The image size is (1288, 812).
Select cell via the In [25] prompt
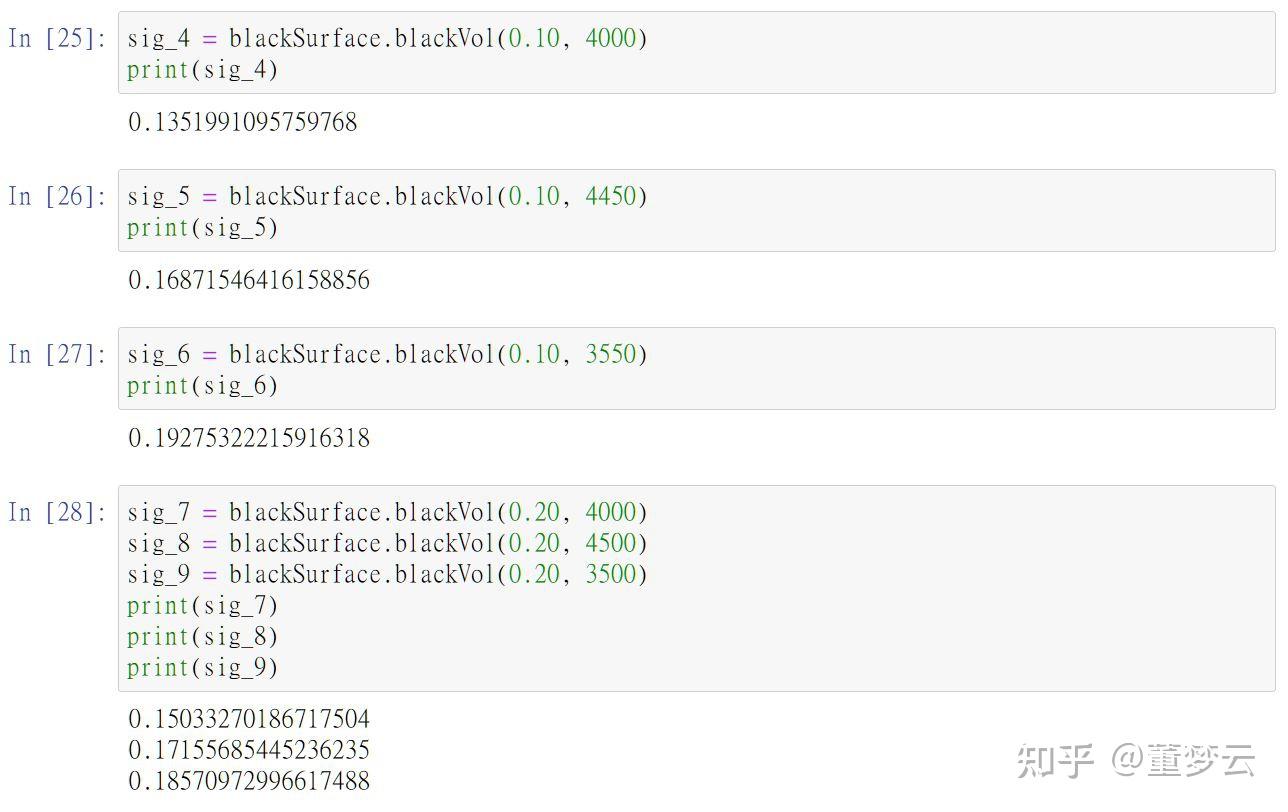[57, 39]
